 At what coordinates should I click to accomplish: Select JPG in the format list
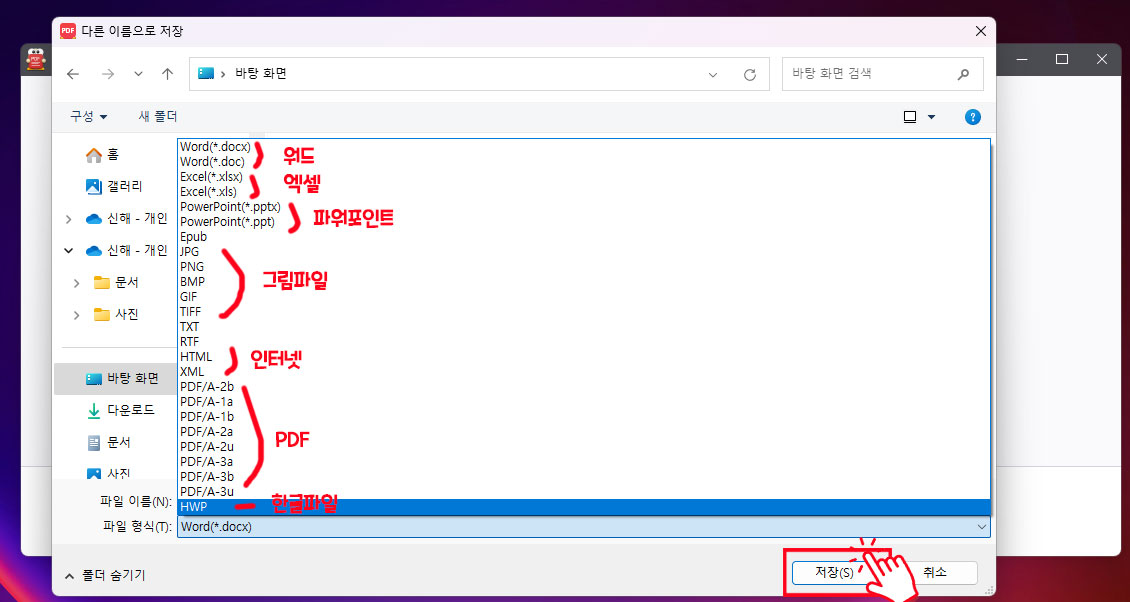(584, 252)
